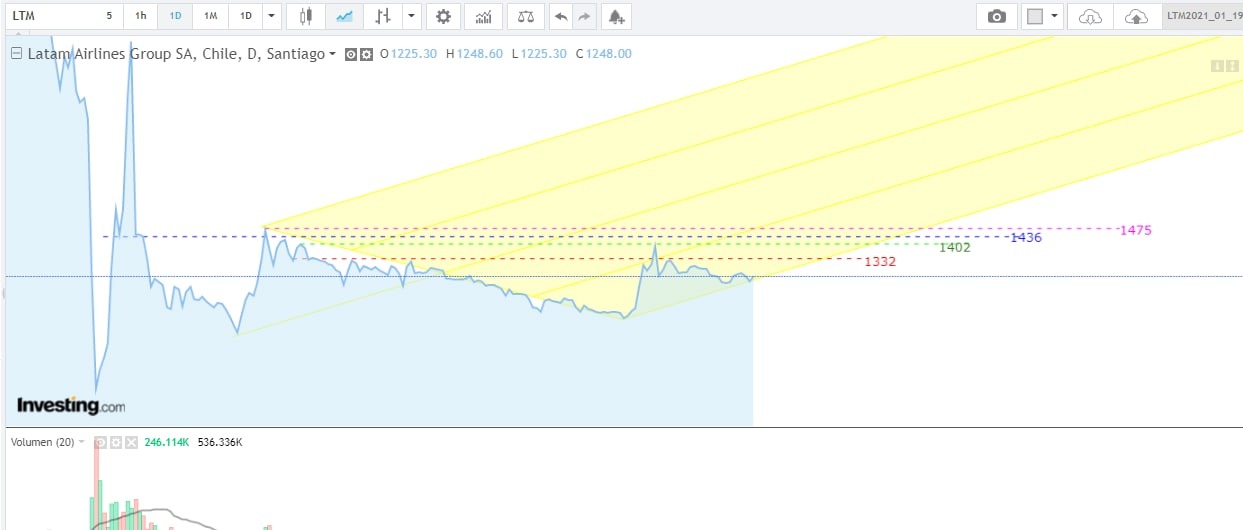
Task: Remove the Volumen indicator with X icon
Action: coord(130,441)
